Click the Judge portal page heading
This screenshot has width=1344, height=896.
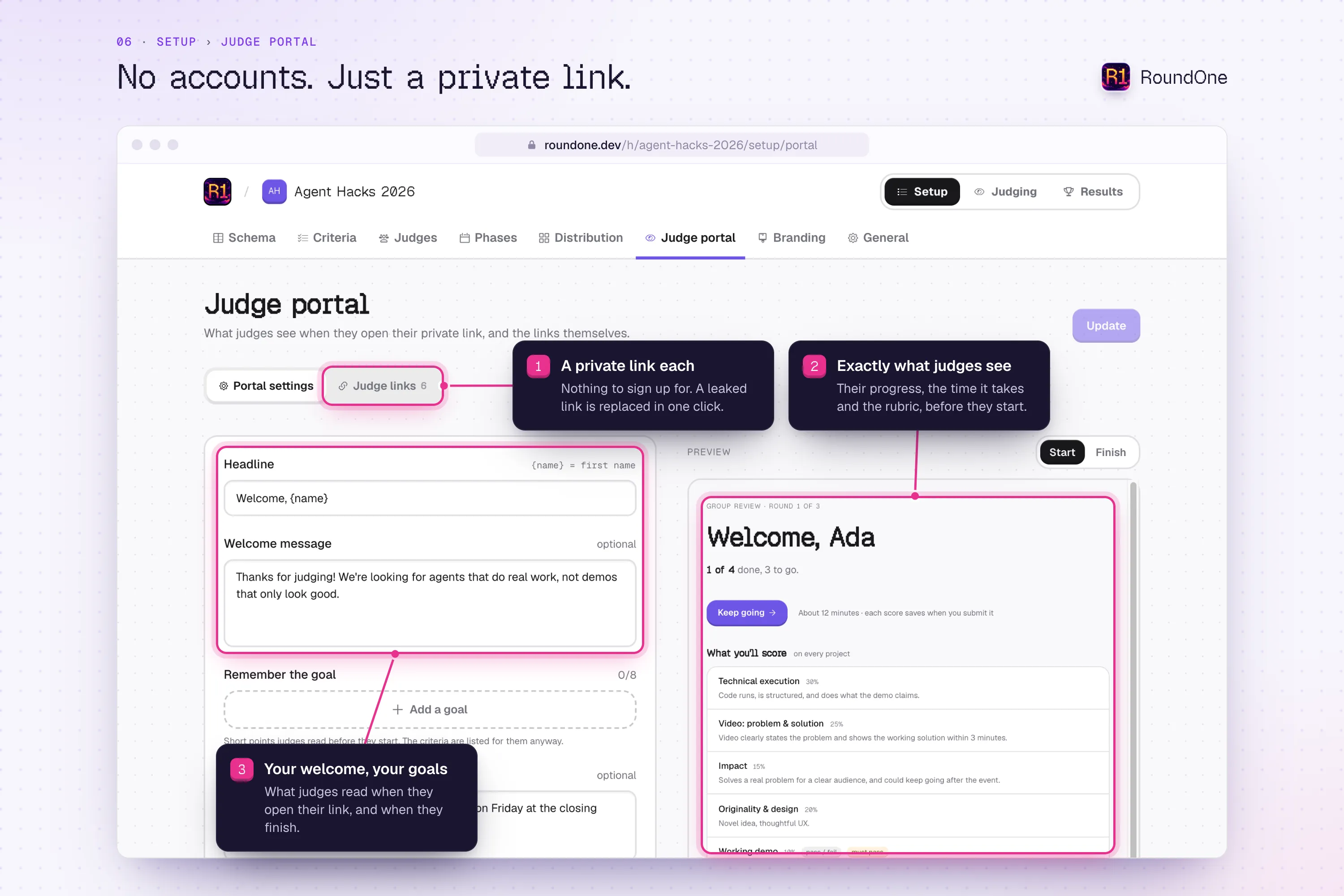click(287, 305)
